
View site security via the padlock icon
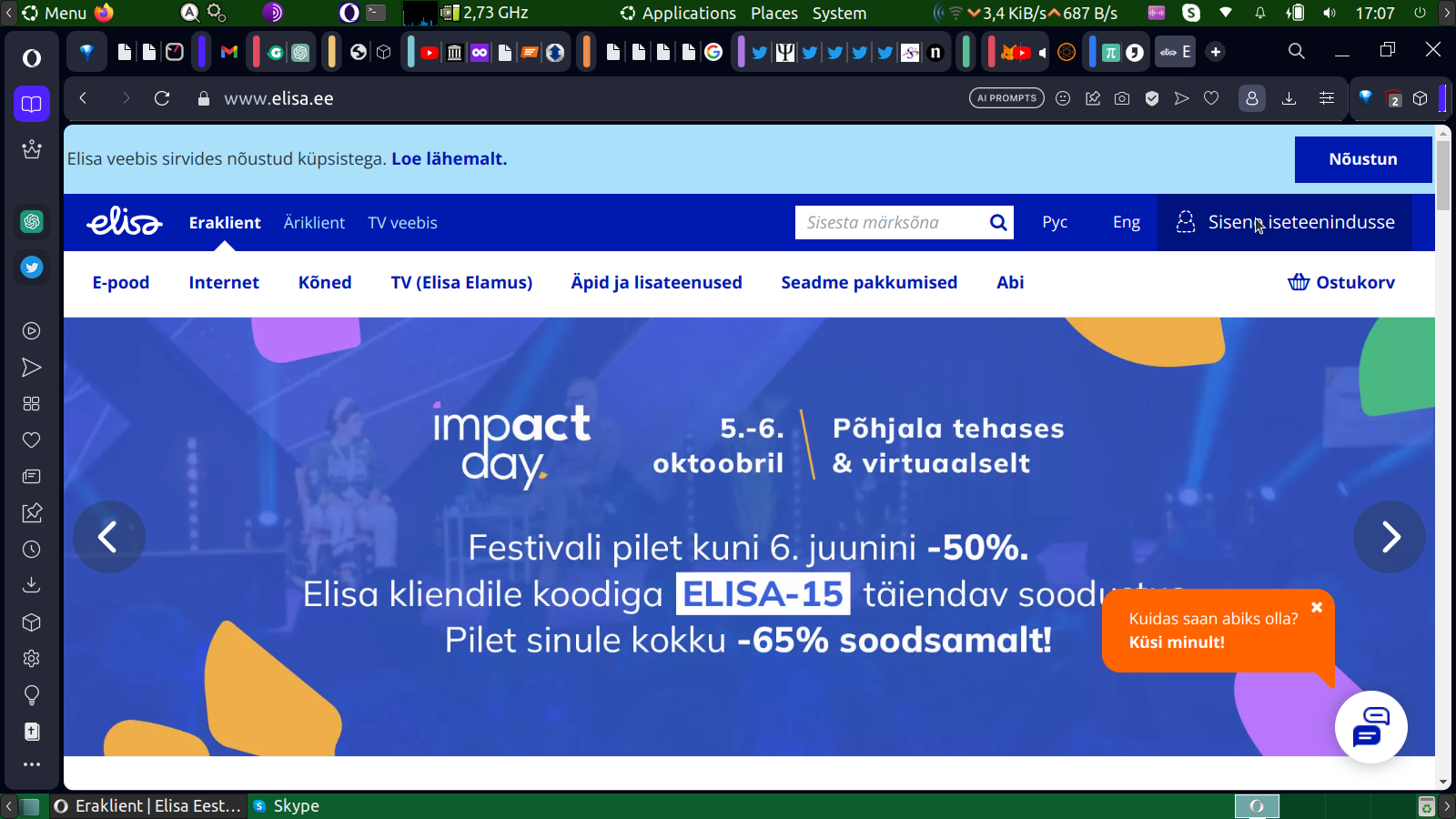[x=204, y=98]
